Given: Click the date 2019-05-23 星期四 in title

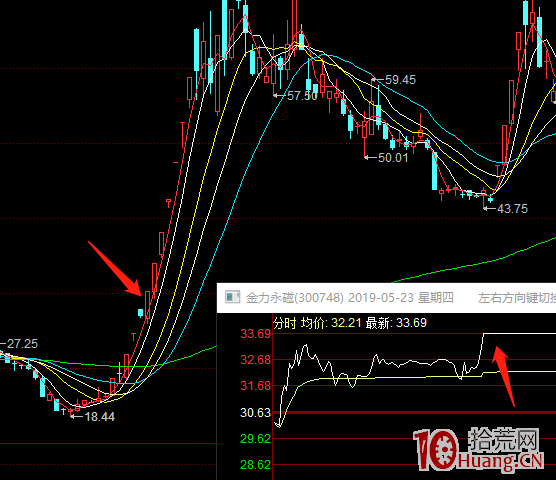Looking at the screenshot, I should tap(401, 297).
